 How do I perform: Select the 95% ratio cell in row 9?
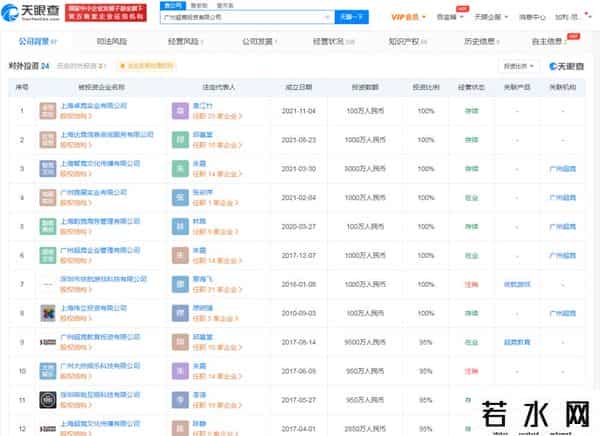(x=426, y=342)
